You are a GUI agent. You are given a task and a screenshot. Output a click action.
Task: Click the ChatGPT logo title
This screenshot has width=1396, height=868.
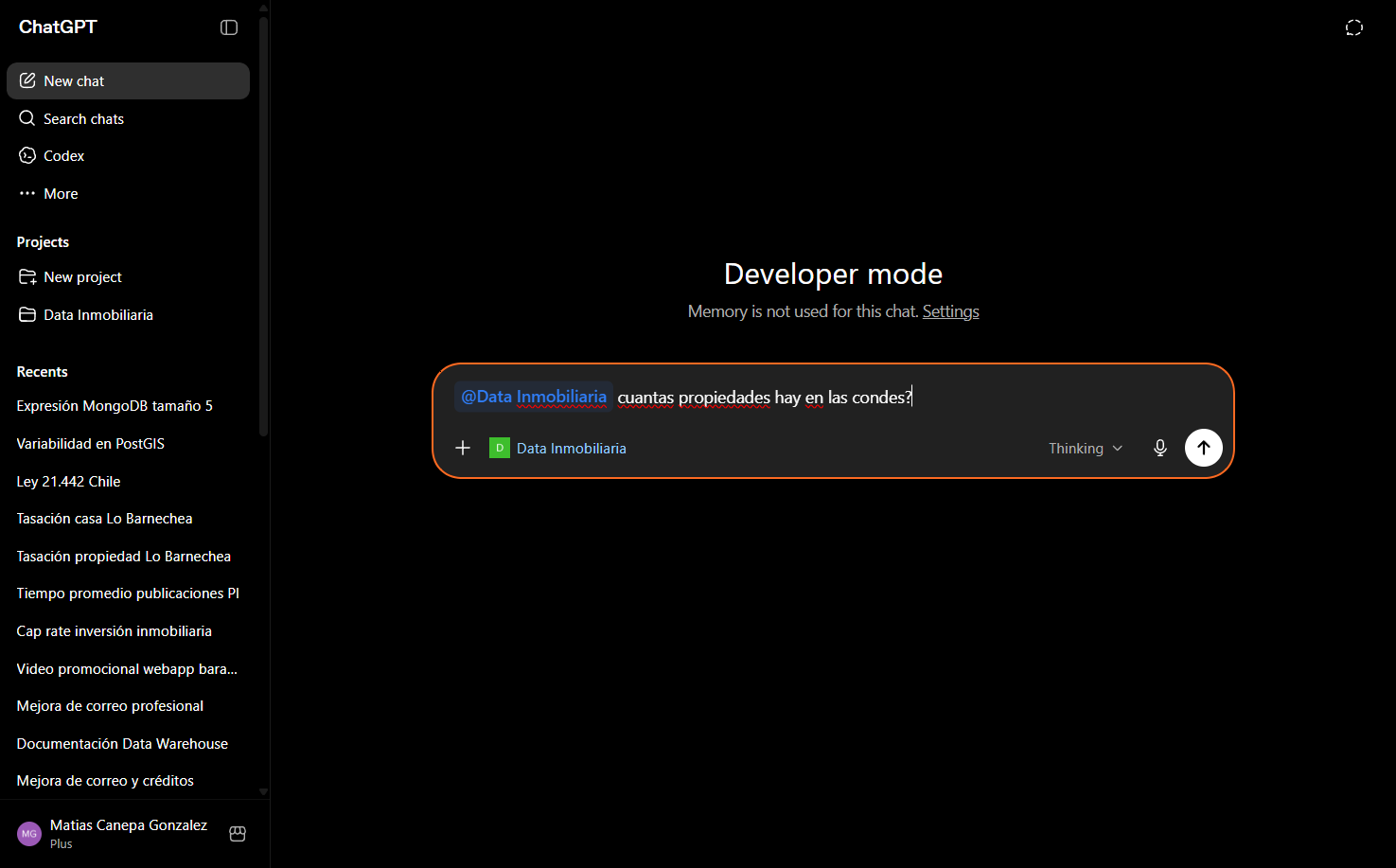(x=58, y=27)
